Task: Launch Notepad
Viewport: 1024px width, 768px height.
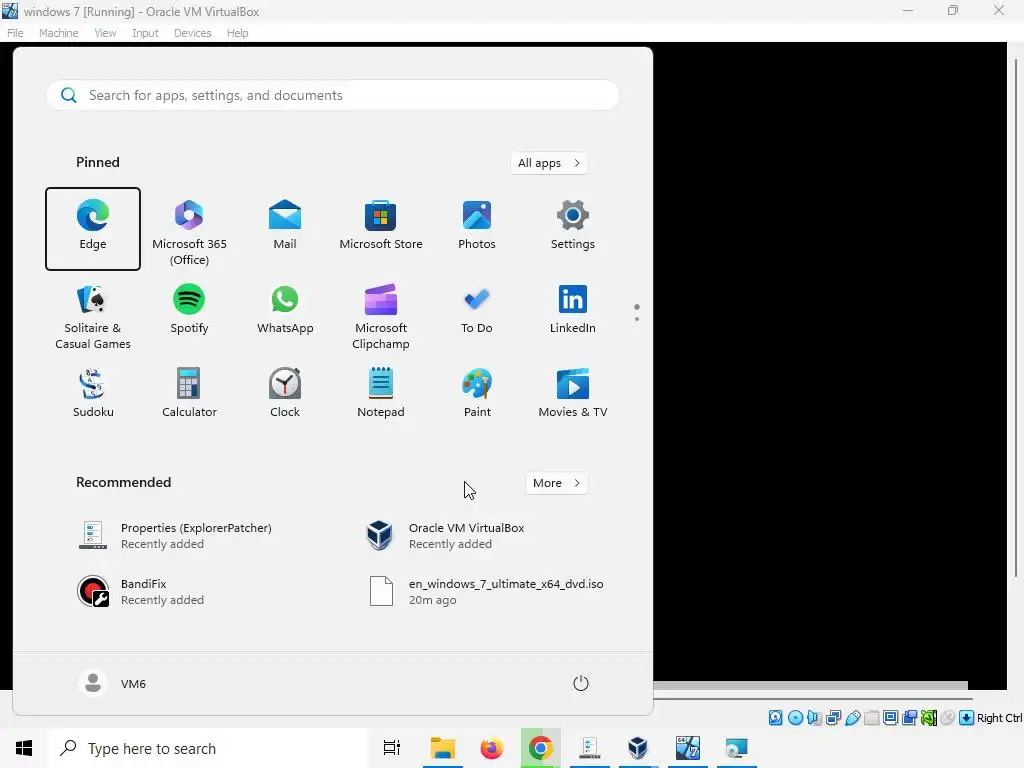Action: point(381,394)
